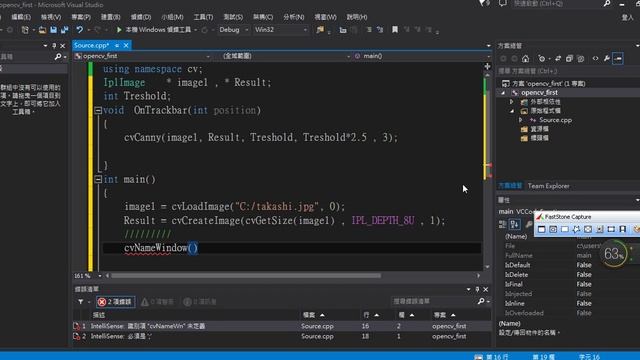Open Properties via the wrench icon
This screenshot has width=640, height=360.
click(607, 59)
